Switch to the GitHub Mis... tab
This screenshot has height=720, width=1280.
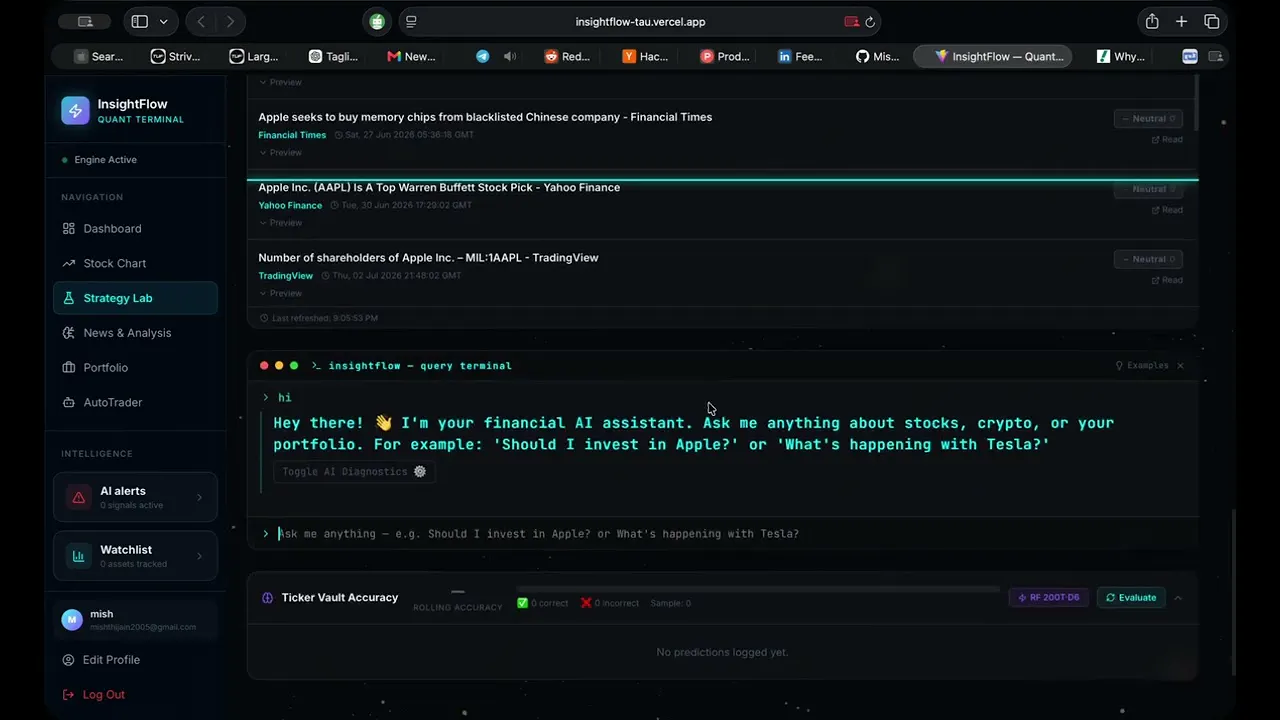(x=877, y=57)
